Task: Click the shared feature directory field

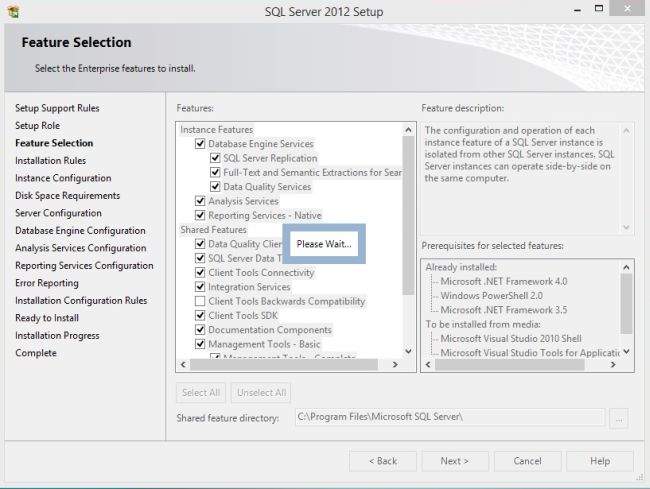Action: point(450,417)
